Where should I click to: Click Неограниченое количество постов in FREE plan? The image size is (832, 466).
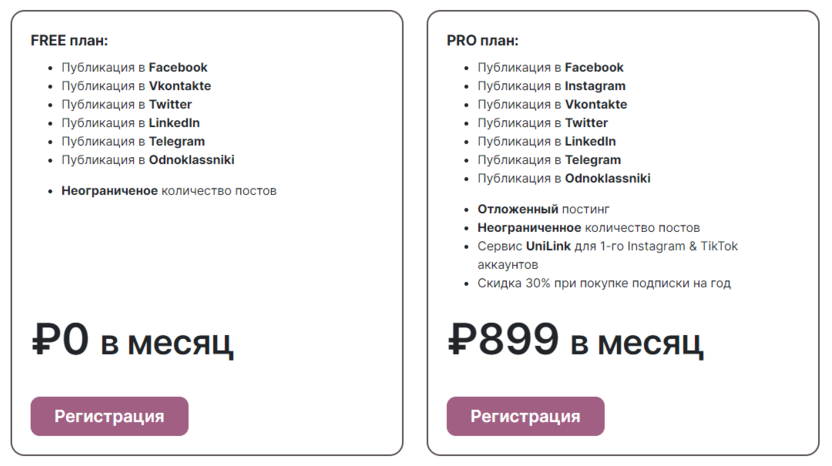click(168, 191)
